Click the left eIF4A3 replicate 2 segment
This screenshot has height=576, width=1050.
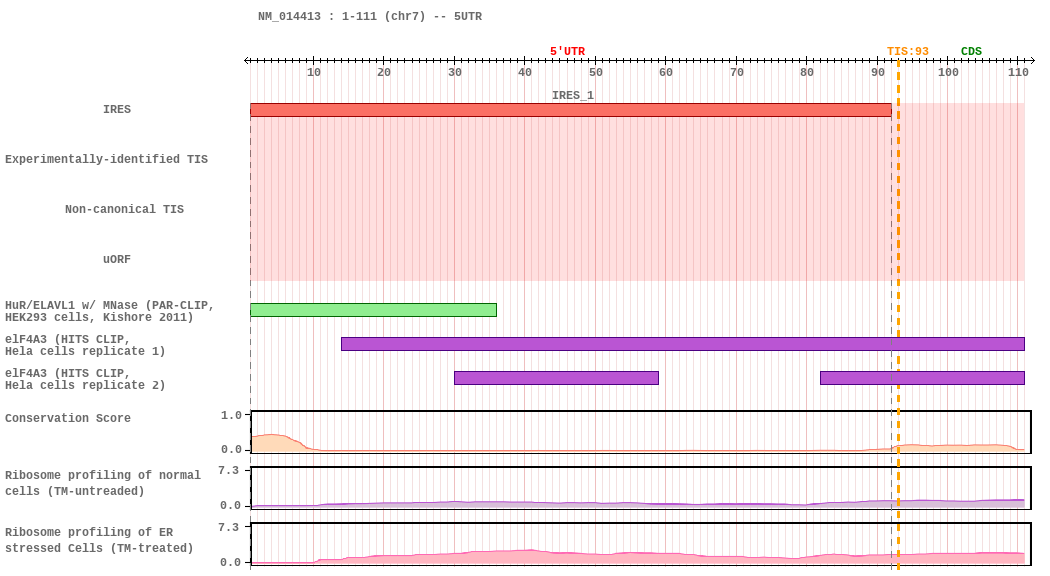point(556,378)
